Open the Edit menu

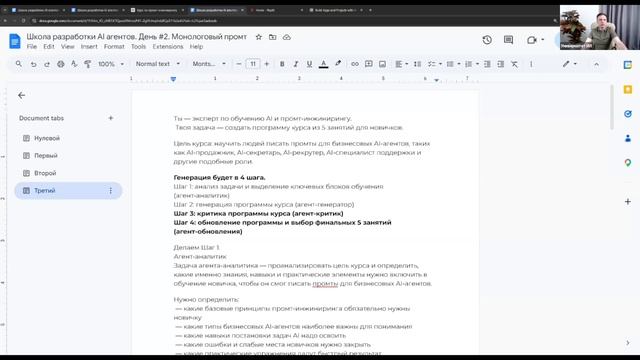(49, 47)
